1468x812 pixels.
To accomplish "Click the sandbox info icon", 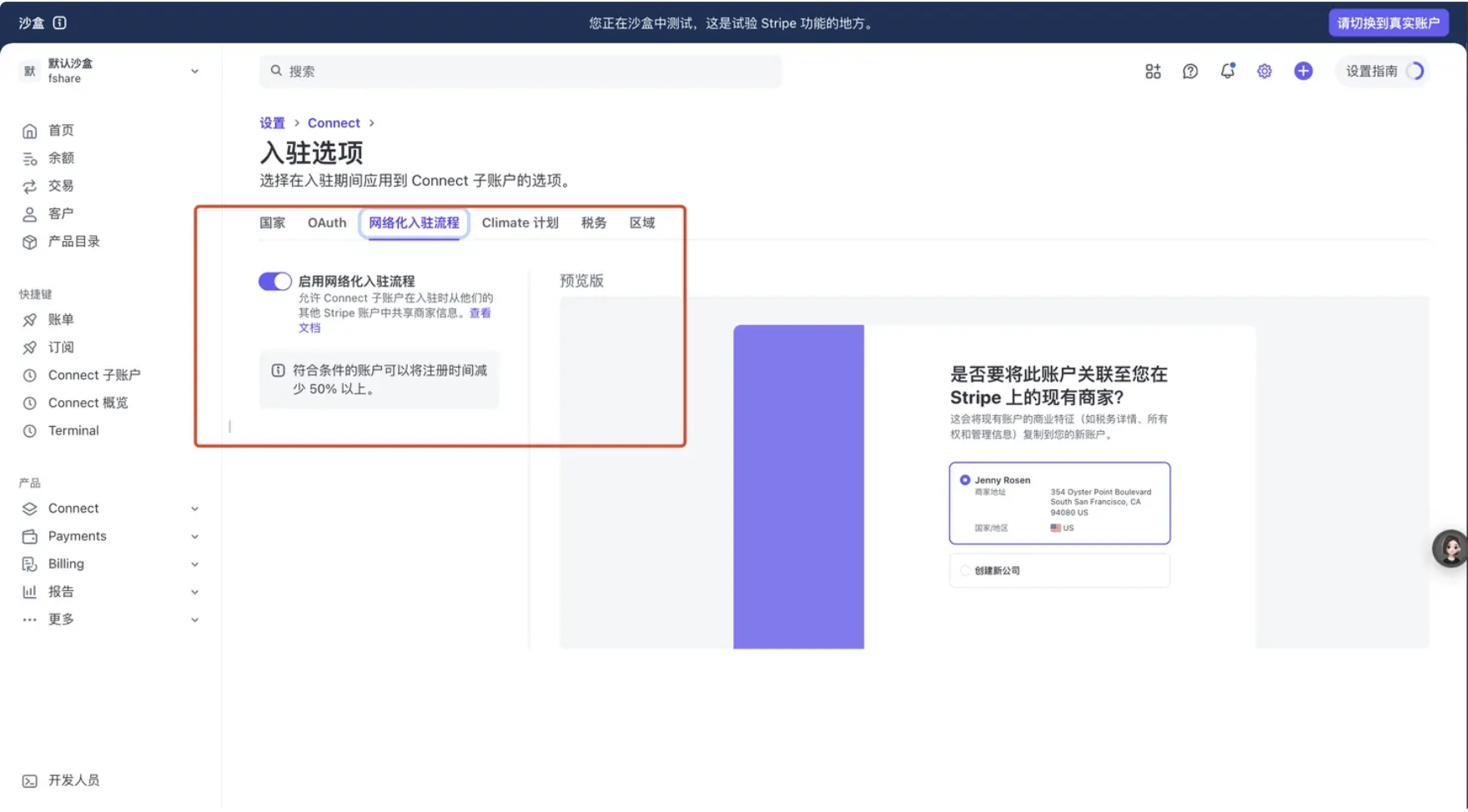I will 60,23.
